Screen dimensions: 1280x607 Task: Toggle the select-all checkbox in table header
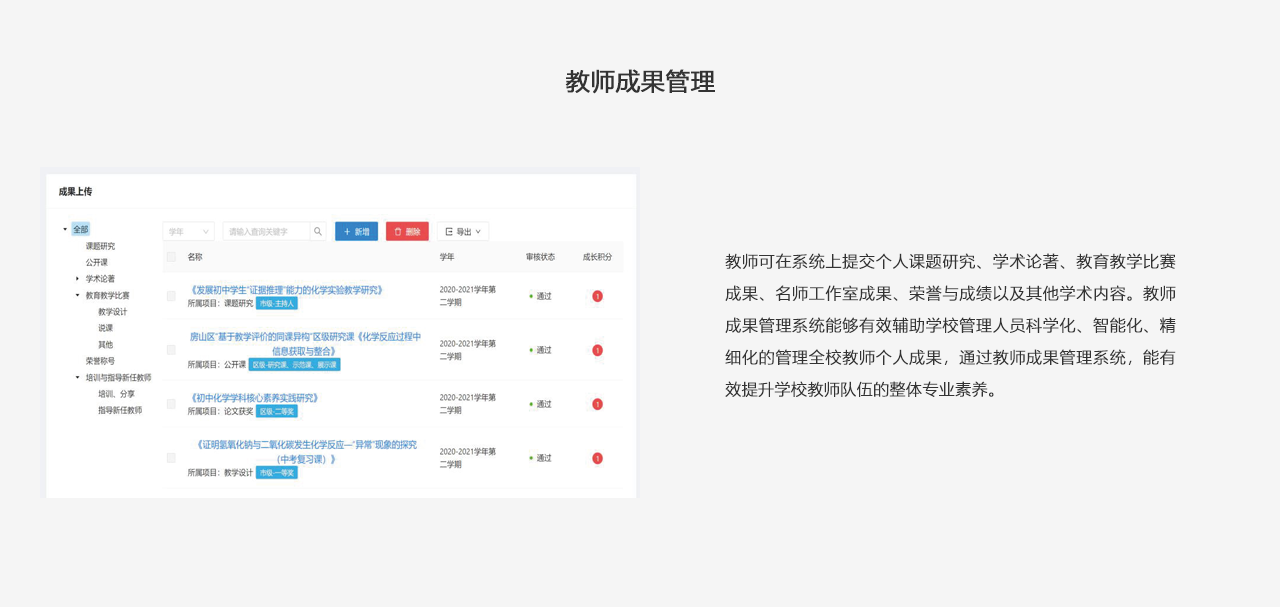[x=171, y=257]
